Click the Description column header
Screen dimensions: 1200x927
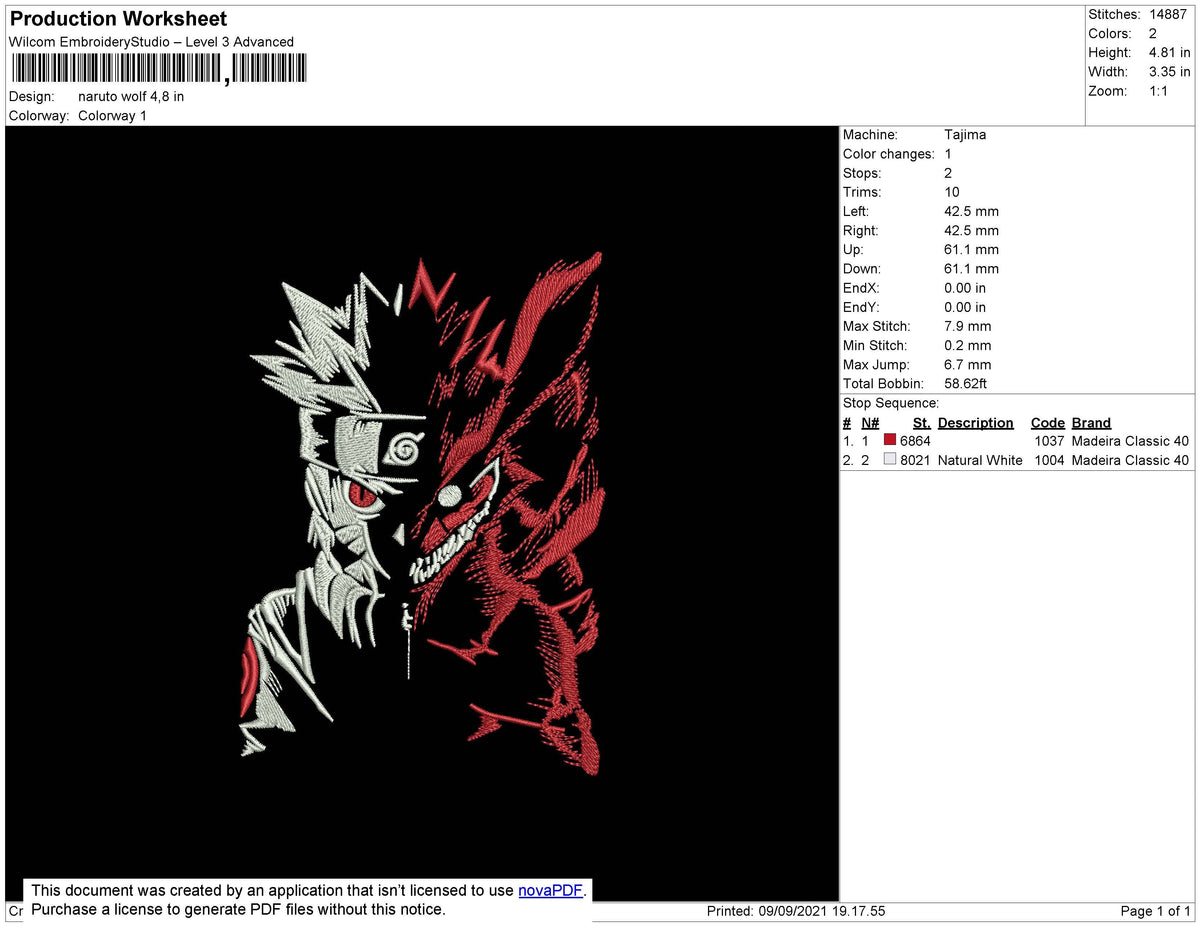coord(975,422)
